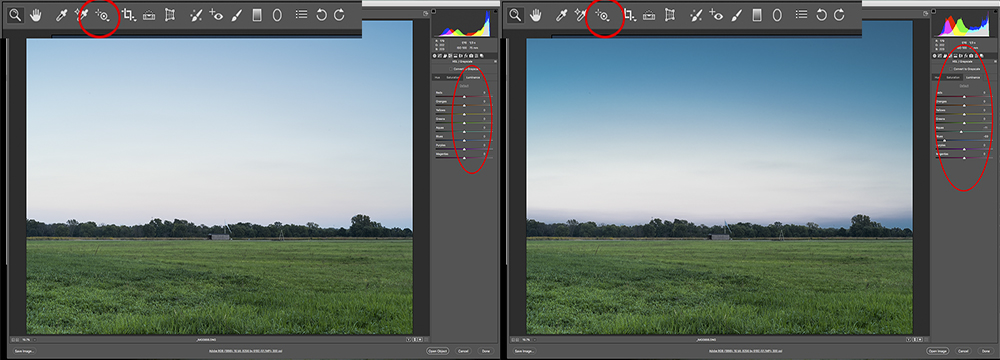Switch to Saturation tab in right window
This screenshot has height=360, width=1000.
(953, 77)
